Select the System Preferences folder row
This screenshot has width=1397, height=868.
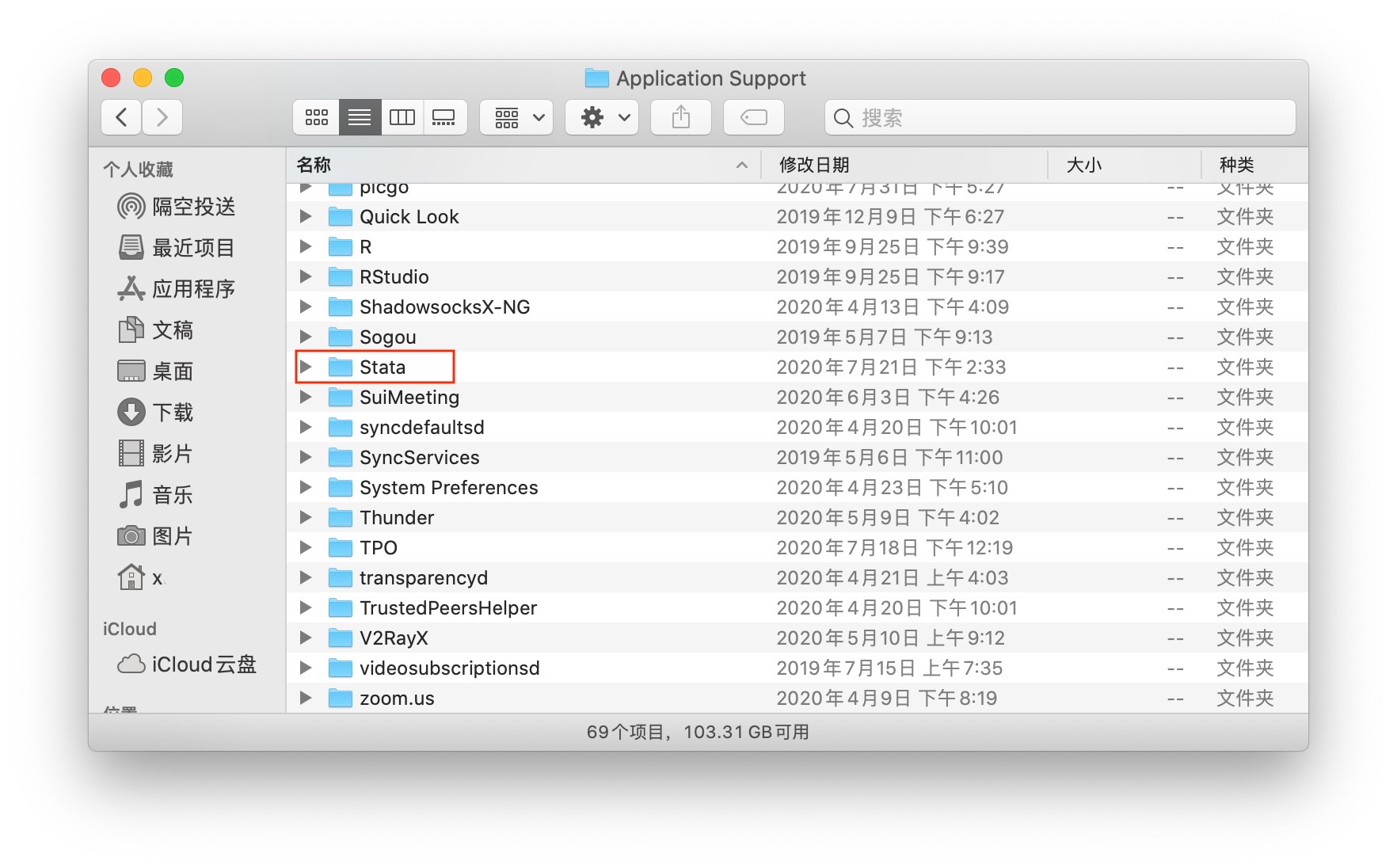click(448, 488)
